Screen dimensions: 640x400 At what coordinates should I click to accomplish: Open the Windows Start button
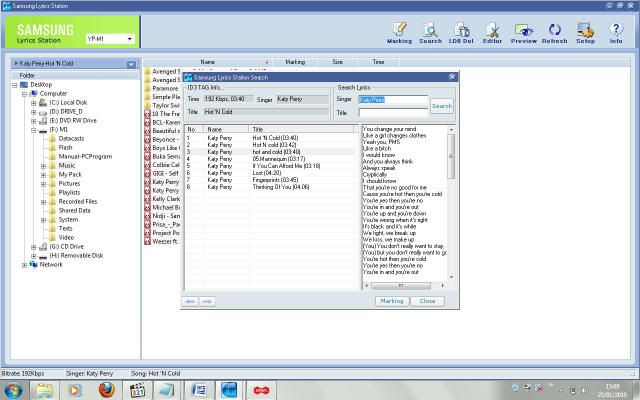(13, 391)
